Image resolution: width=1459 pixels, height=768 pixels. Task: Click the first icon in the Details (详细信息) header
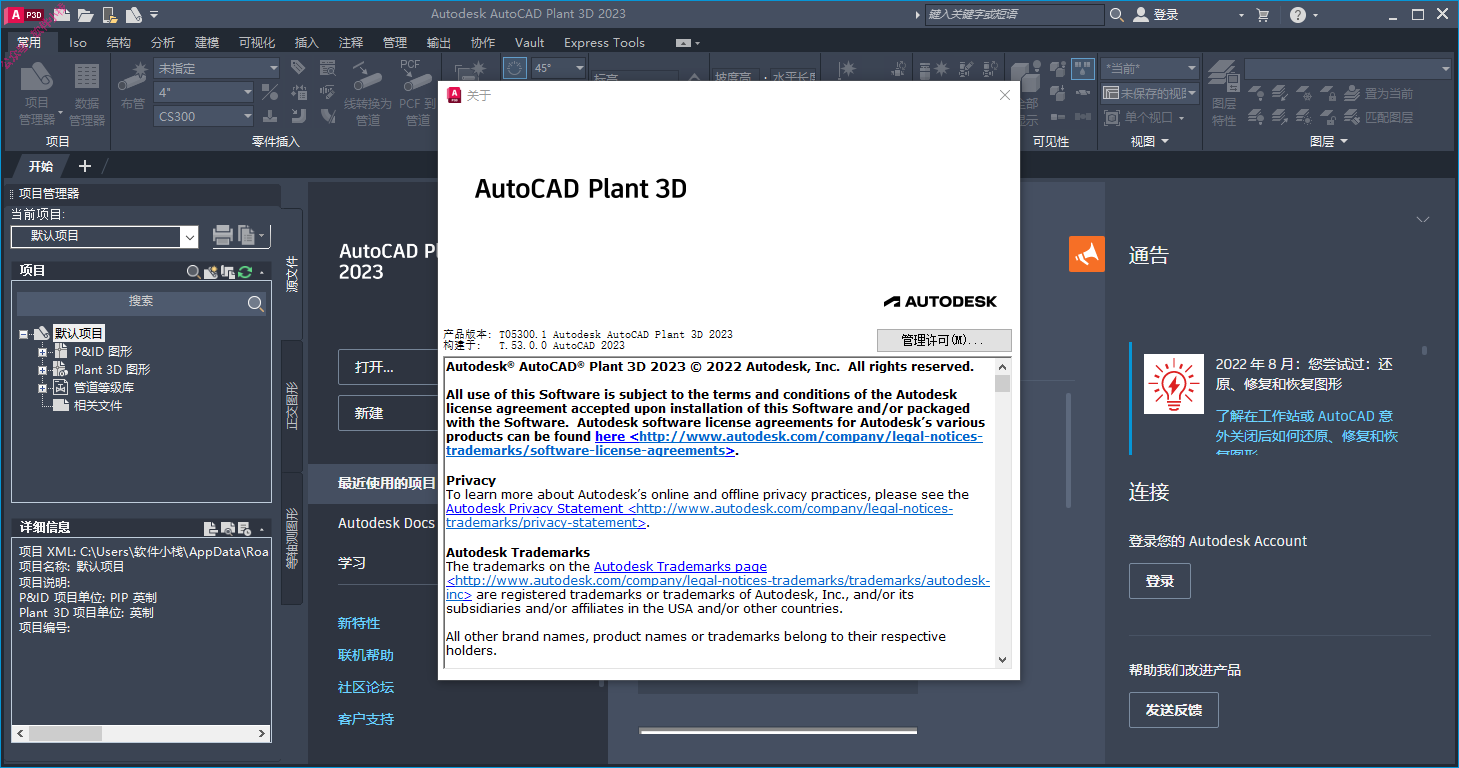pos(210,528)
